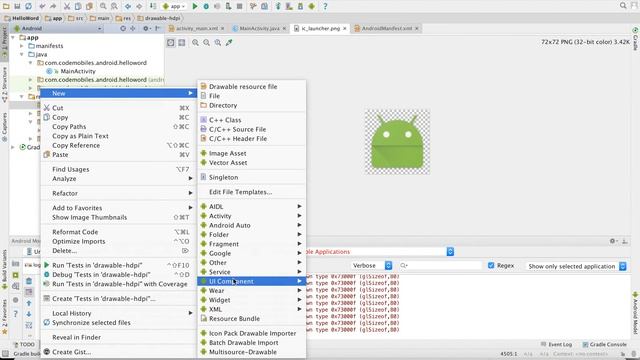Click Synchronize selected files
Viewport: 640px width, 360px height.
(118, 323)
